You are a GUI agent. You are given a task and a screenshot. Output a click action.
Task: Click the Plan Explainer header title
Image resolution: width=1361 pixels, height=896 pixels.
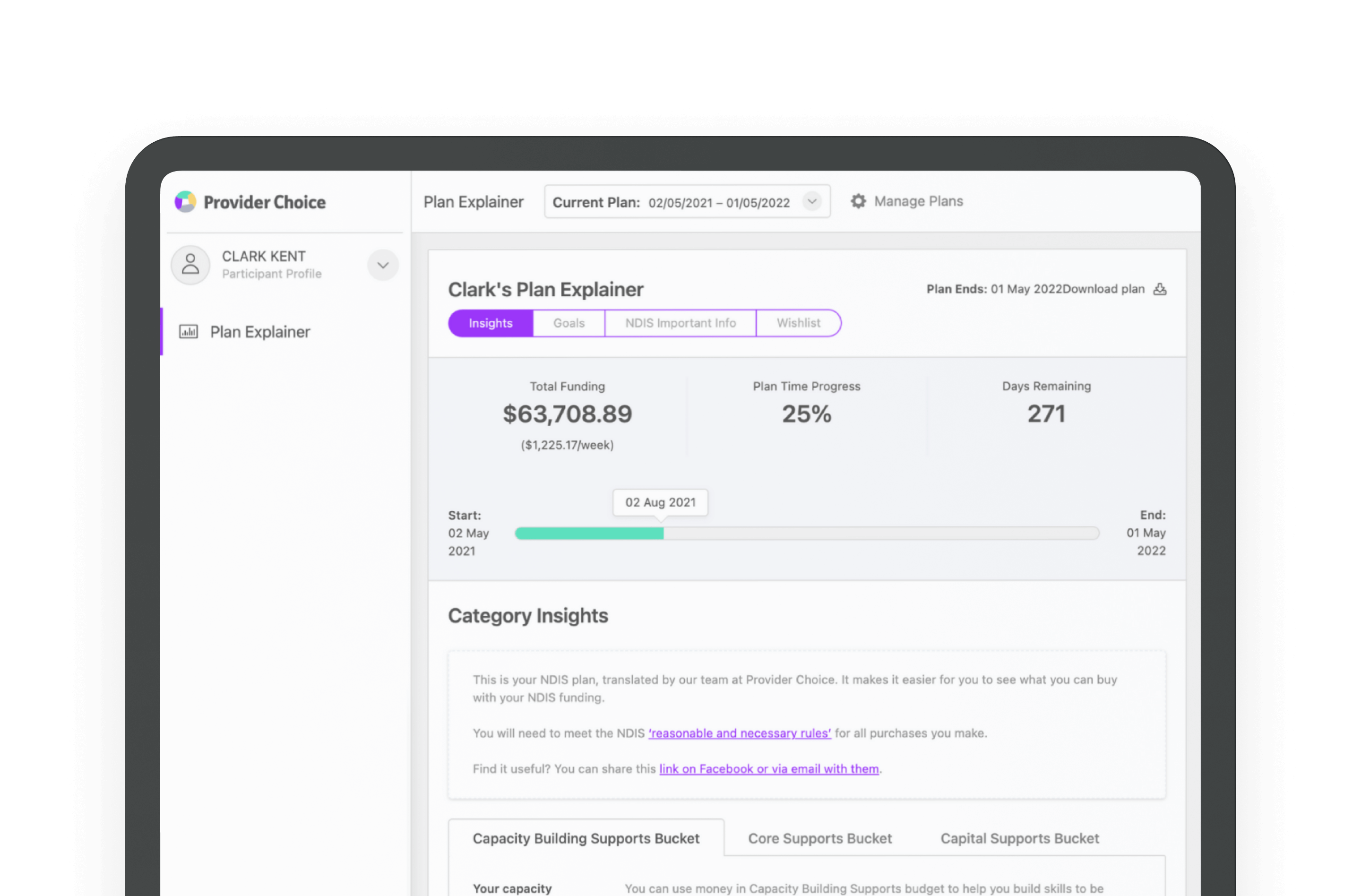[x=474, y=202]
